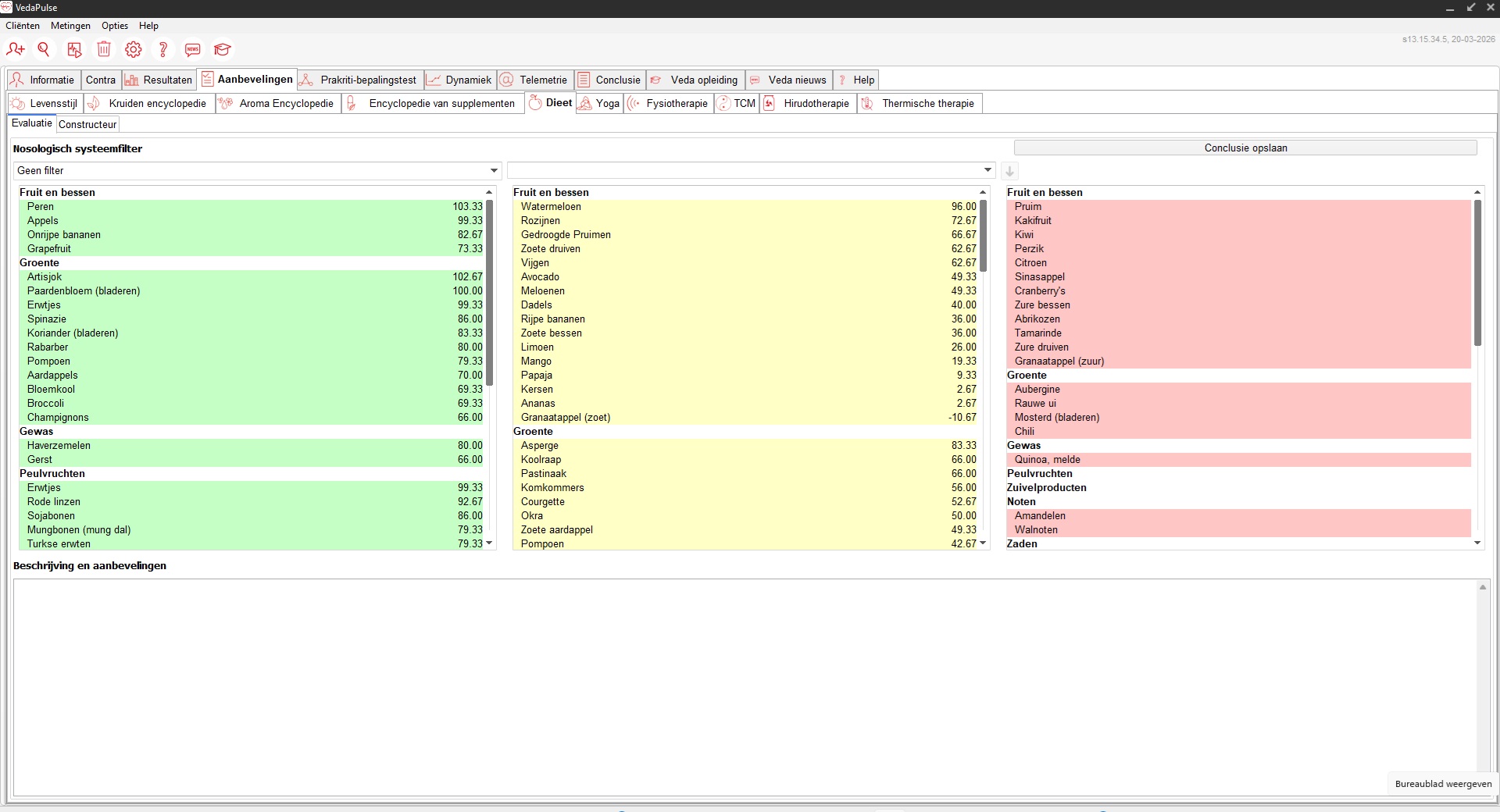Select the Constructeur sub-tab

[x=87, y=124]
